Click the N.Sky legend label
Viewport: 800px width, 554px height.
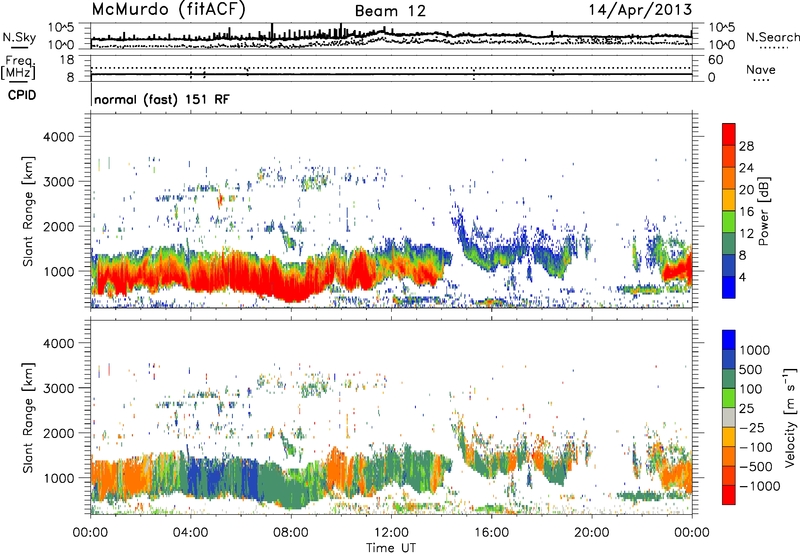coord(19,38)
